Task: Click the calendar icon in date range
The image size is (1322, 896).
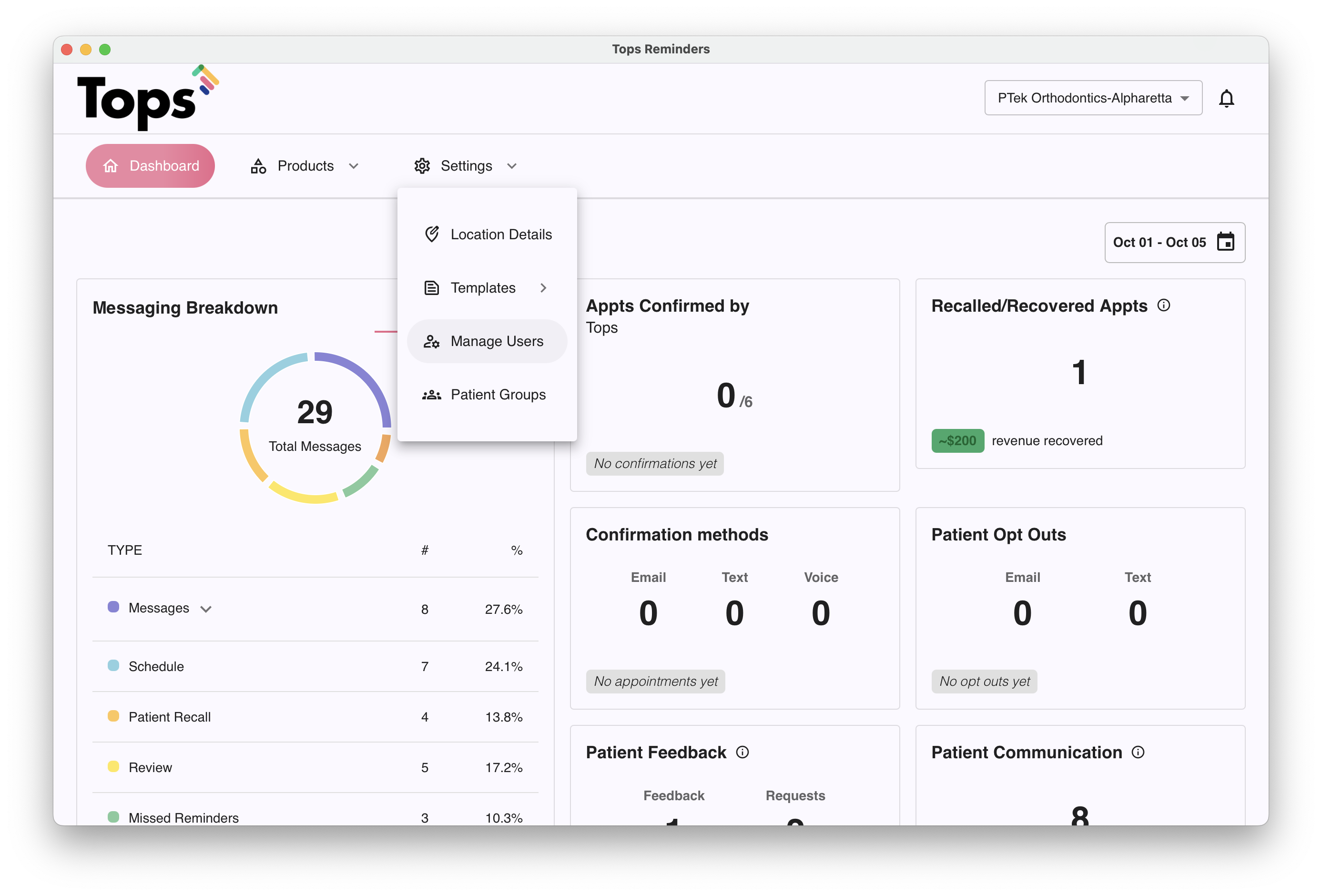Action: click(x=1225, y=242)
